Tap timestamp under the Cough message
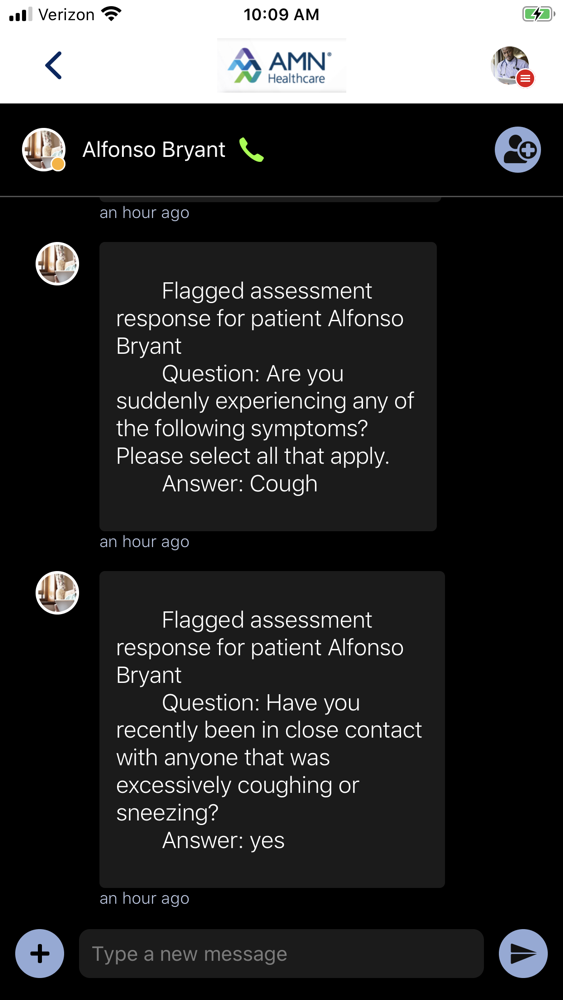The width and height of the screenshot is (563, 1000). point(145,541)
